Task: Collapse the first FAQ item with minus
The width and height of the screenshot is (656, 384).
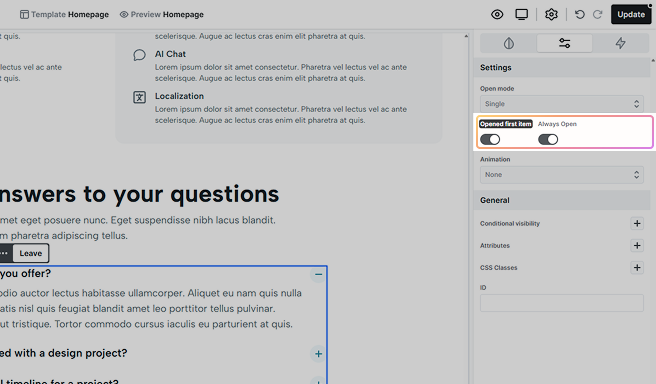Action: [318, 275]
